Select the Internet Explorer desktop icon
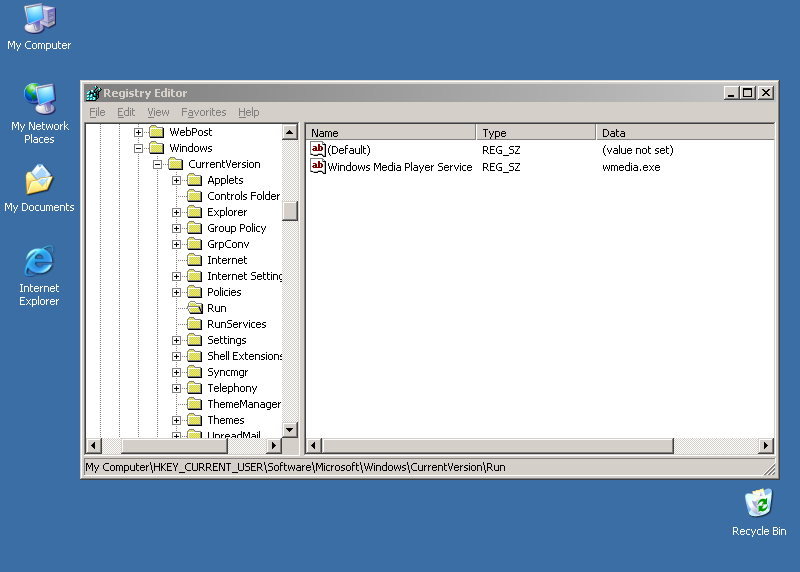 [39, 276]
